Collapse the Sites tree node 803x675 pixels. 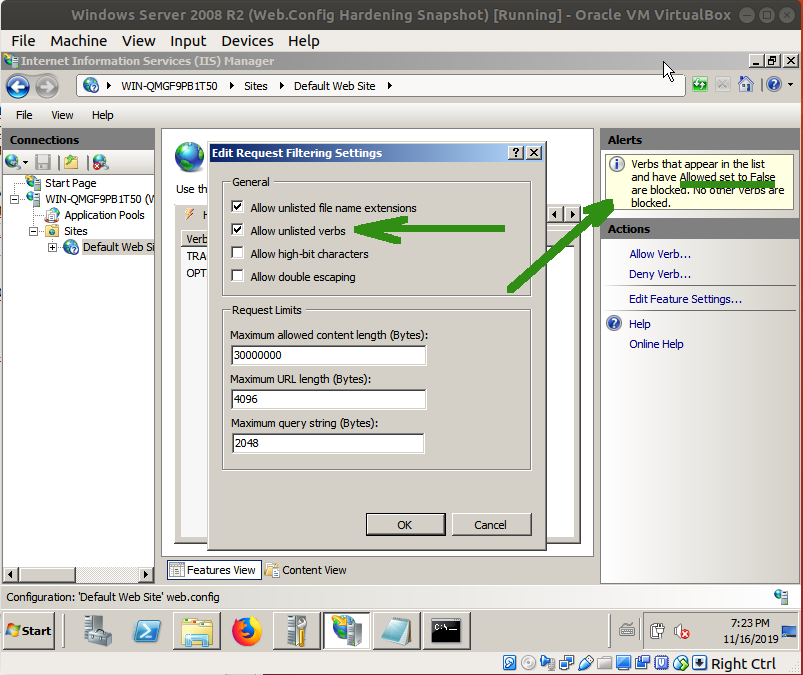pyautogui.click(x=34, y=231)
